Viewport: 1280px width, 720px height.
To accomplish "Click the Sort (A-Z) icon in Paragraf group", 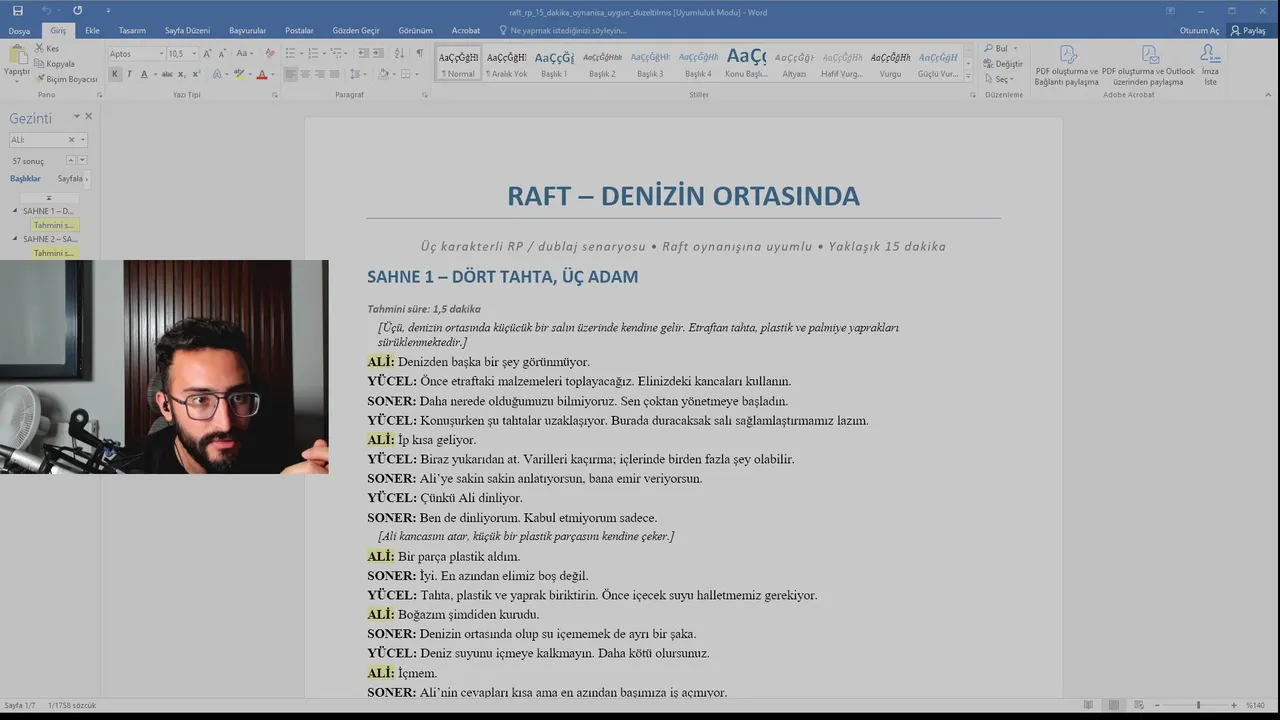I will [400, 53].
